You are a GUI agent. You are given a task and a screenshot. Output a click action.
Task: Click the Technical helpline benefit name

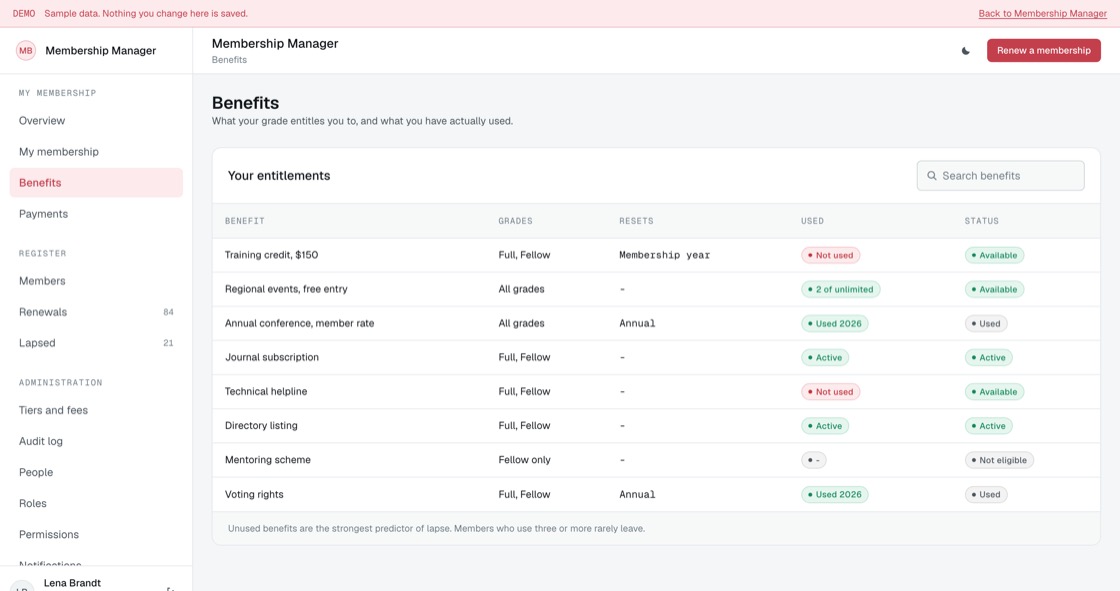point(266,392)
